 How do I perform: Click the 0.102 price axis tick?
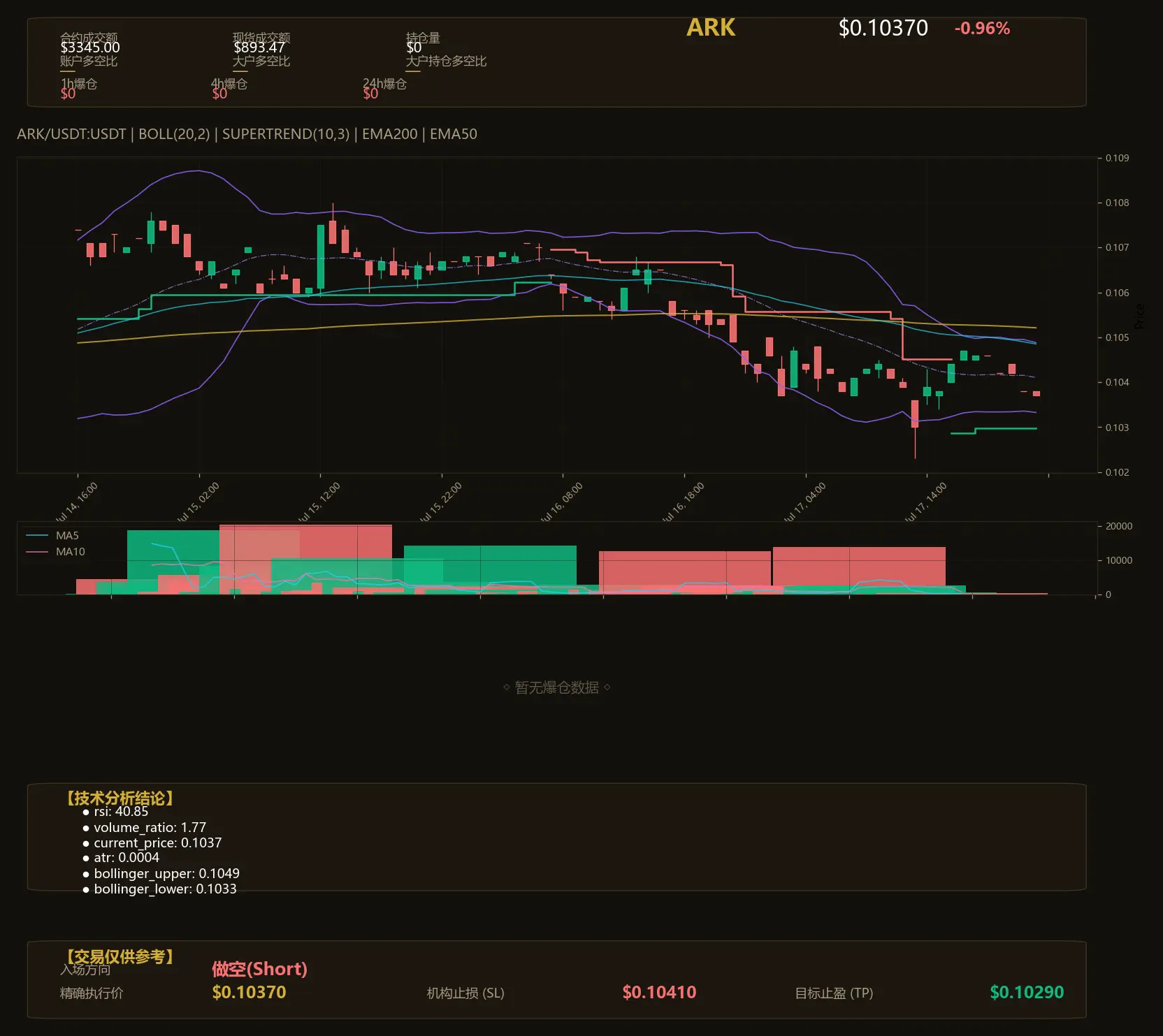tap(1117, 472)
